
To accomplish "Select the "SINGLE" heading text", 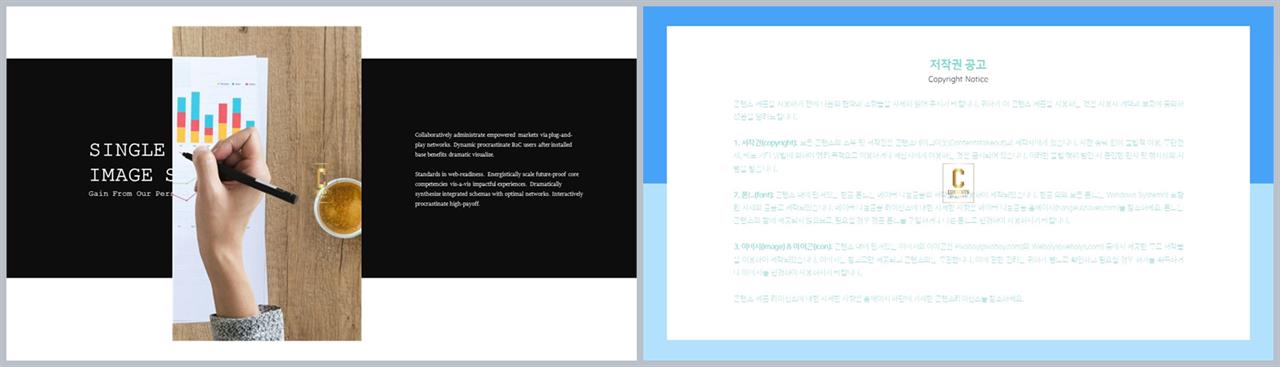I will (x=127, y=150).
